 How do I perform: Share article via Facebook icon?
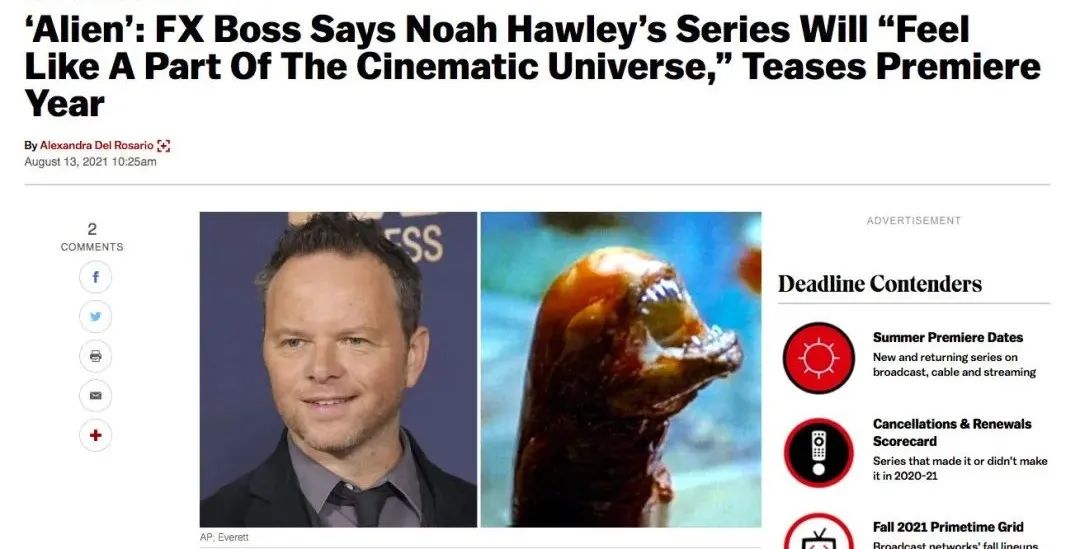[x=95, y=278]
